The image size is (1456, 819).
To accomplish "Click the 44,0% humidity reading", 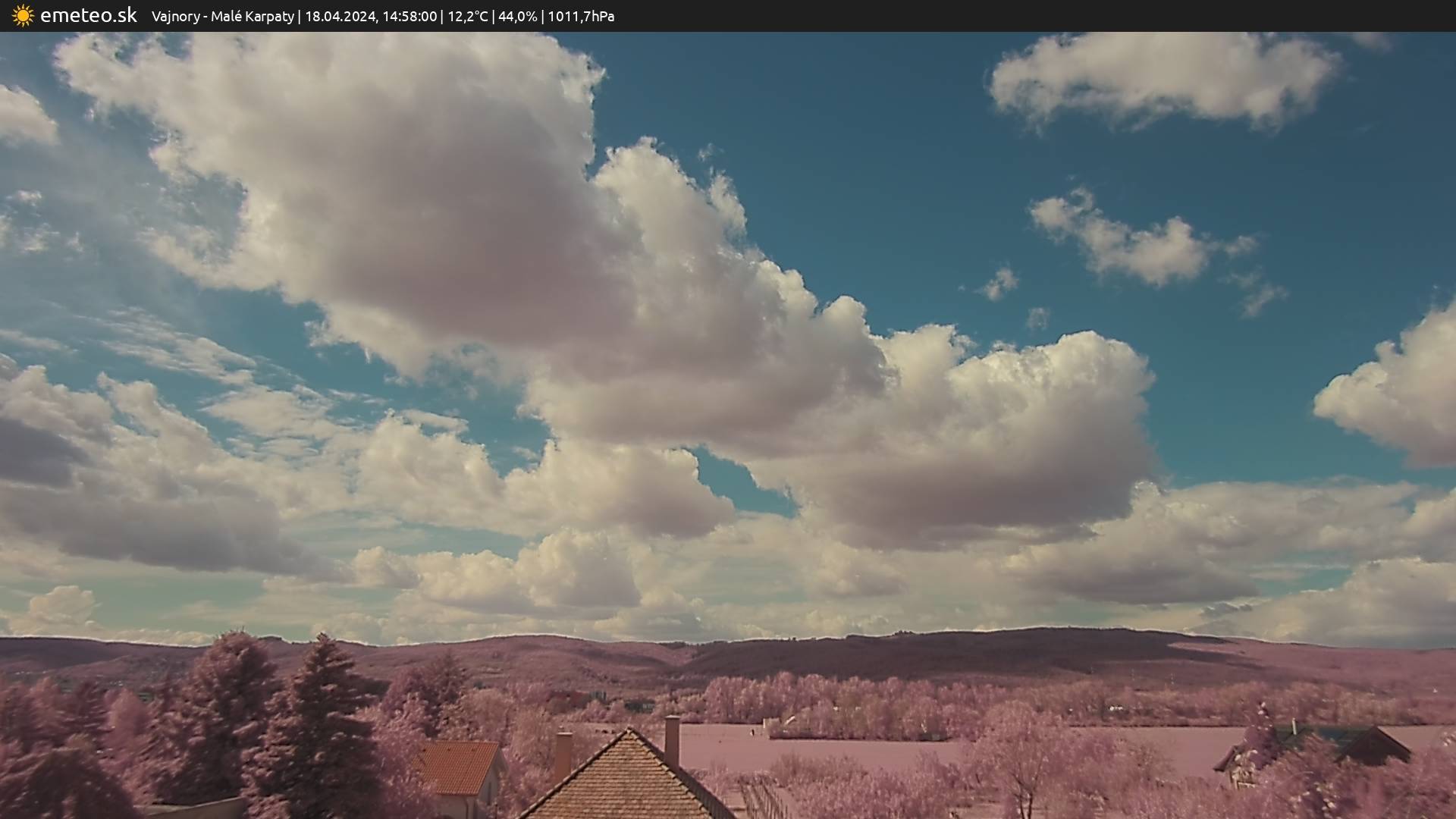I will click(517, 17).
